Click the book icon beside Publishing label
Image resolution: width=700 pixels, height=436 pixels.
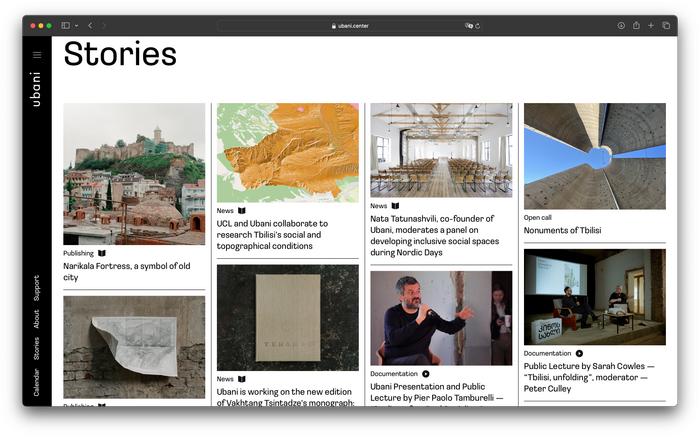click(102, 253)
